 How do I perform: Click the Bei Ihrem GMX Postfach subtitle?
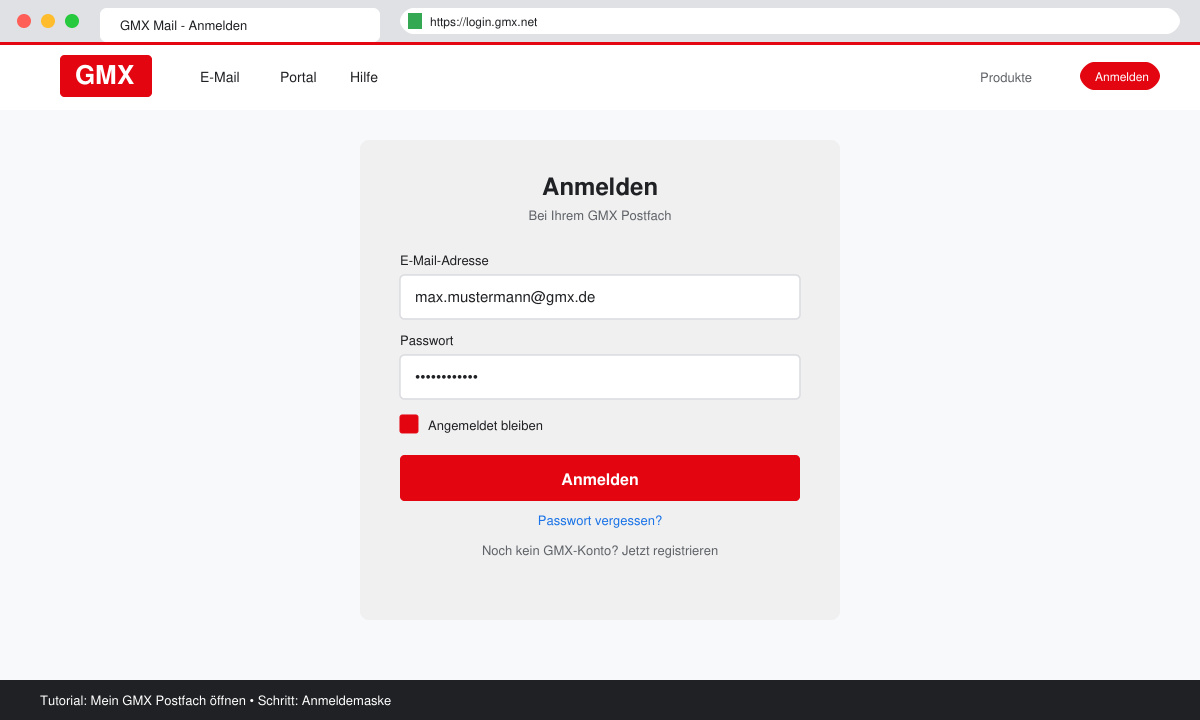coord(600,215)
